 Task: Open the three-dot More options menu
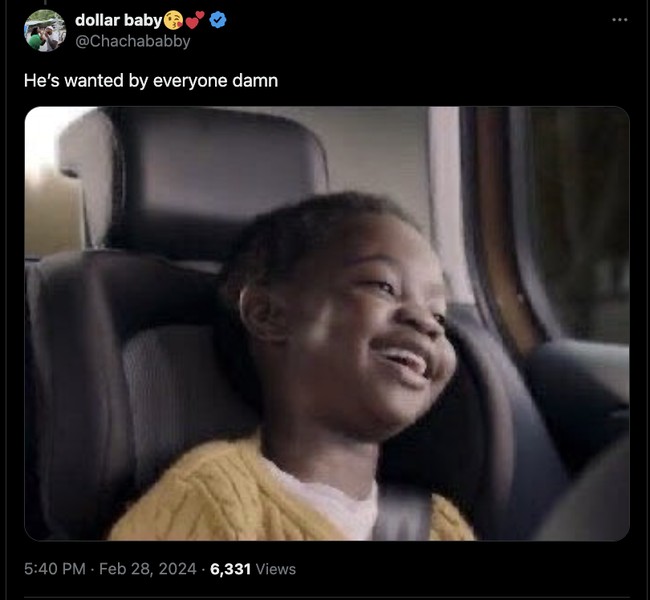point(620,20)
